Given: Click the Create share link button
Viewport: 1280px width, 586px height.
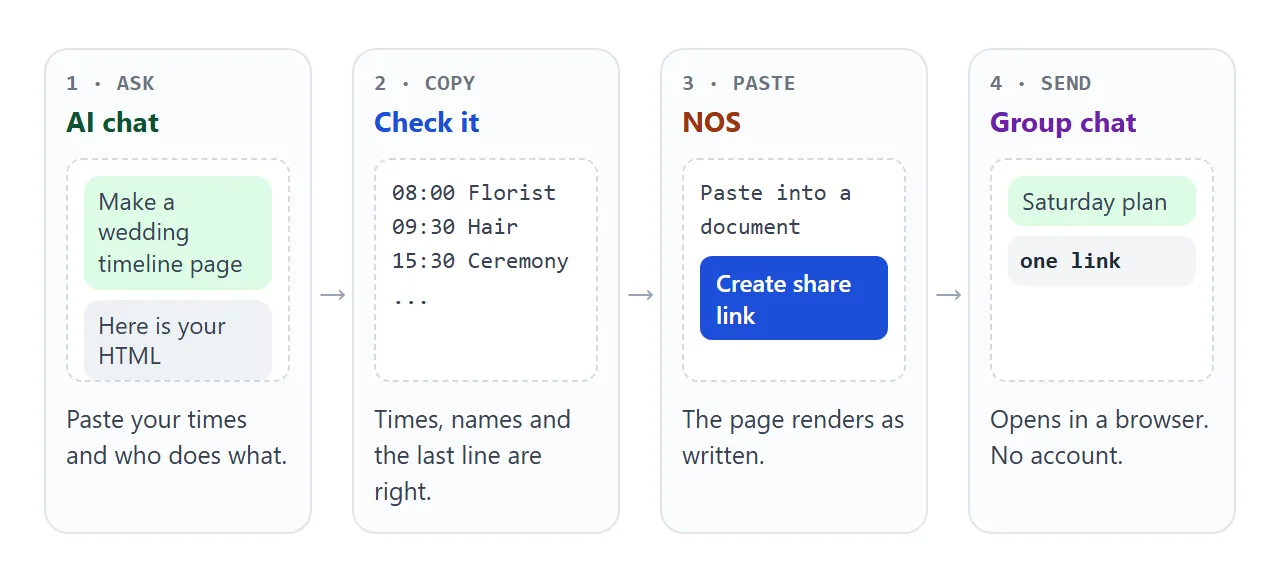Looking at the screenshot, I should (x=794, y=298).
